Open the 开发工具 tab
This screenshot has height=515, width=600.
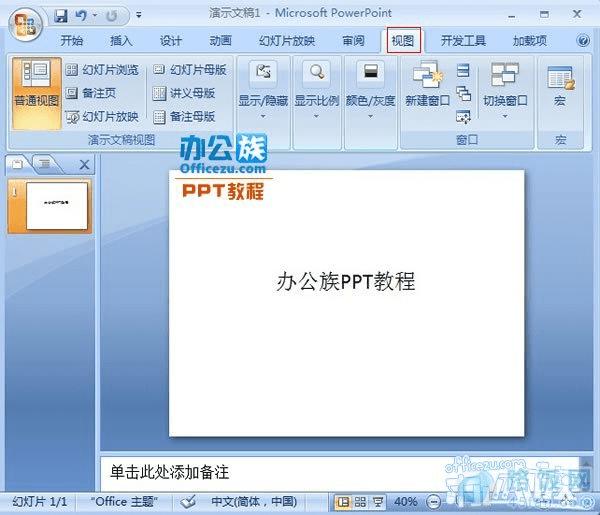[463, 41]
